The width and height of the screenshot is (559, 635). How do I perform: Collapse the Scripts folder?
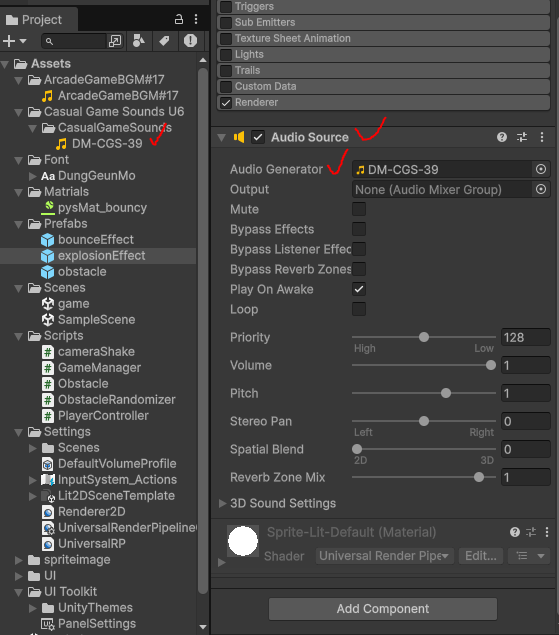click(x=19, y=337)
